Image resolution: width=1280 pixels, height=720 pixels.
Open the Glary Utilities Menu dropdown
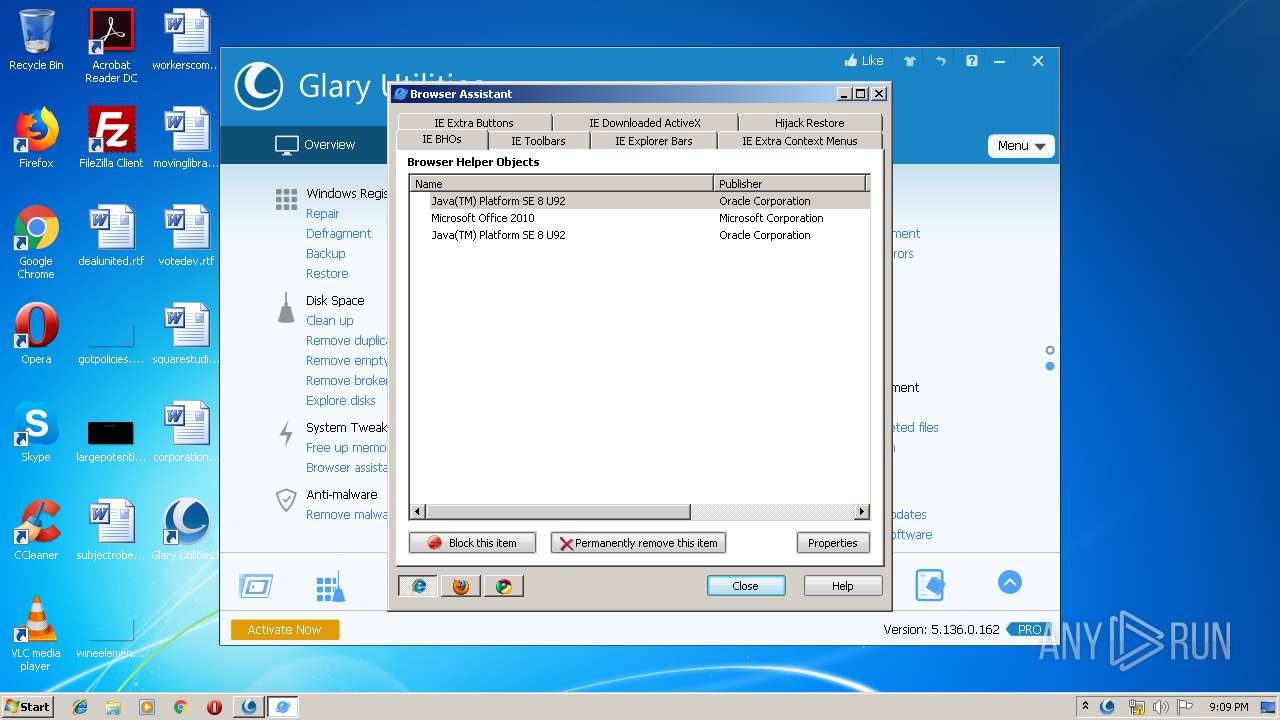tap(1021, 146)
